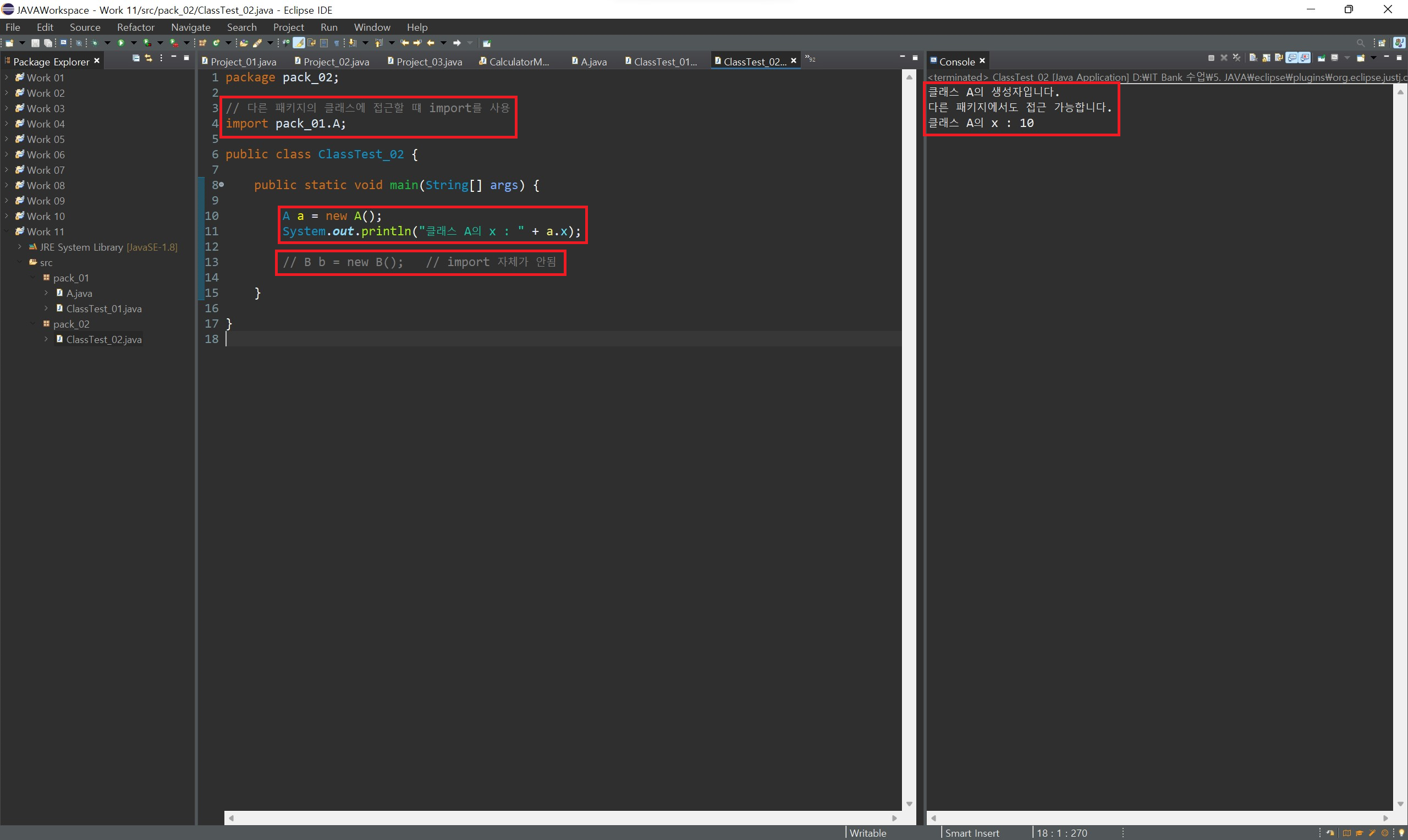
Task: Open the Refactor menu
Action: coord(135,27)
